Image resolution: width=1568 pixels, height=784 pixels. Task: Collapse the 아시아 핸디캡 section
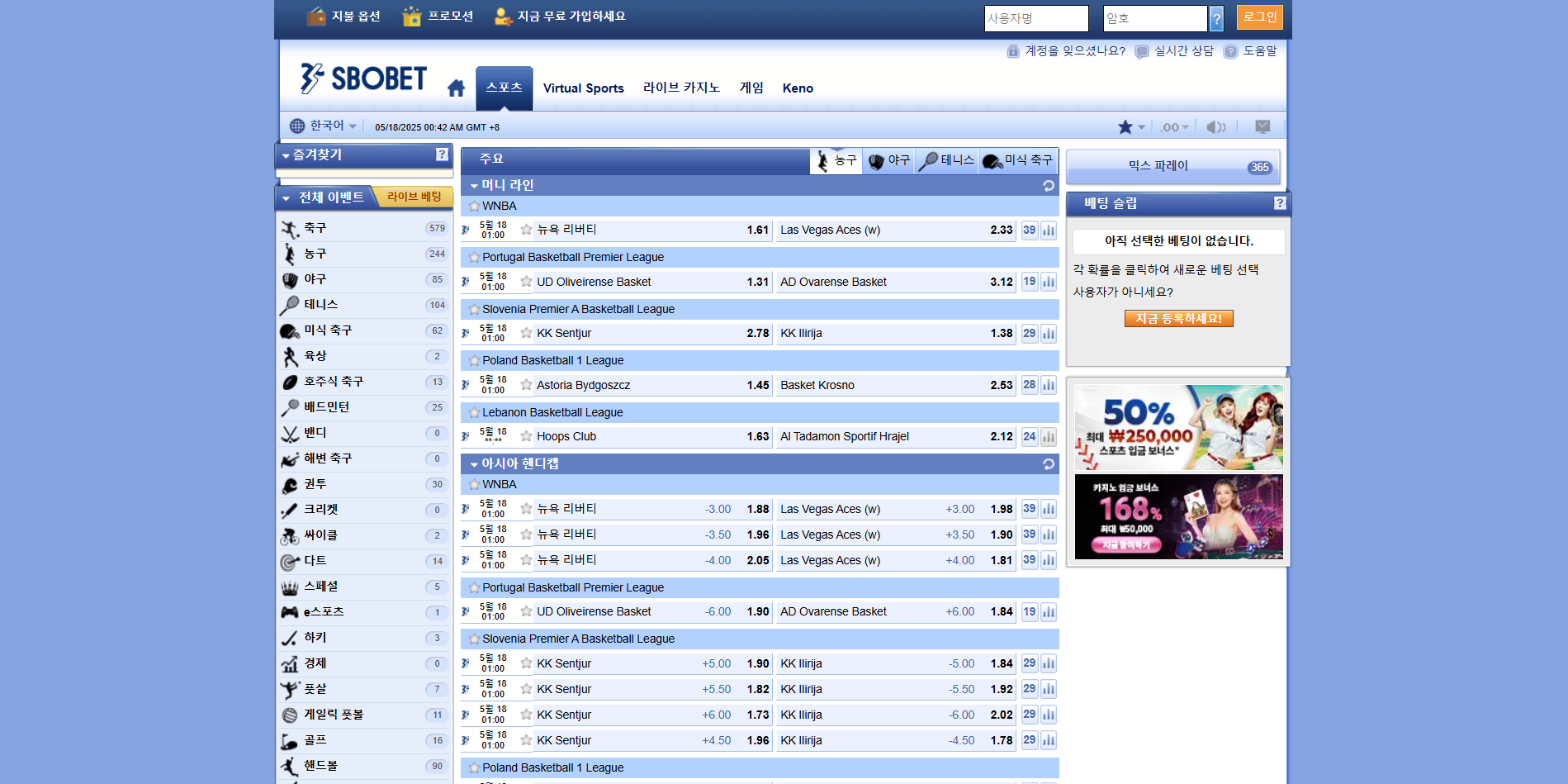point(474,464)
